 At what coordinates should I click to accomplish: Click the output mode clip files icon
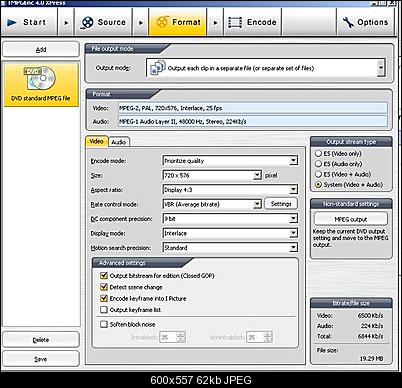click(158, 67)
